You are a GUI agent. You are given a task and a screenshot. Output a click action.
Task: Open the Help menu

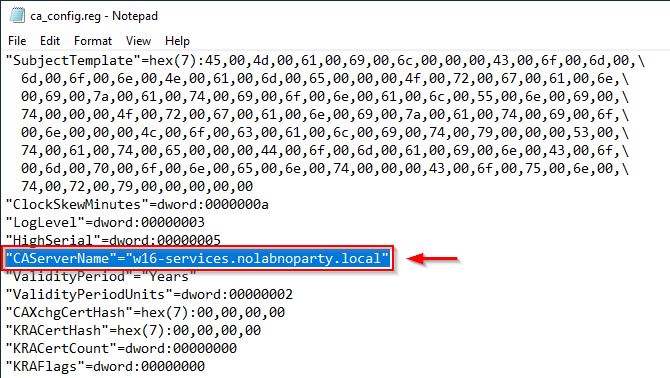point(177,41)
